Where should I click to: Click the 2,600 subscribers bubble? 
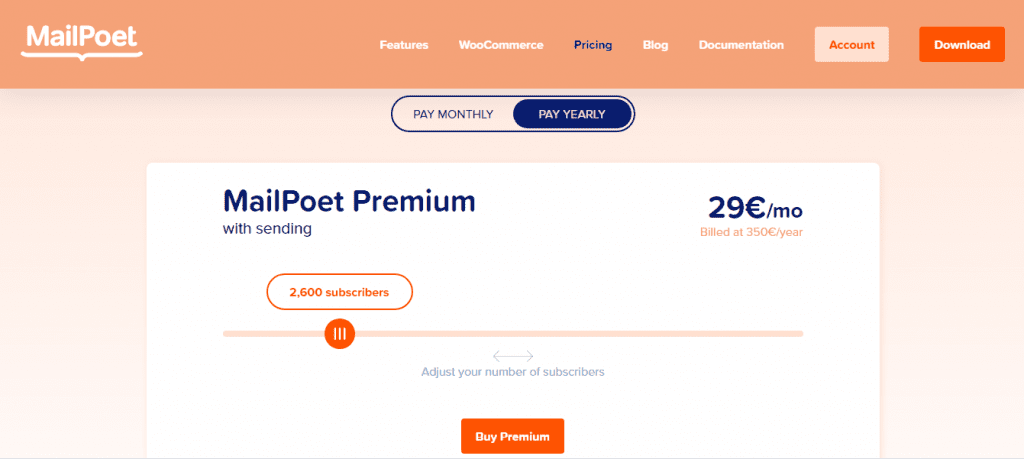pyautogui.click(x=340, y=292)
